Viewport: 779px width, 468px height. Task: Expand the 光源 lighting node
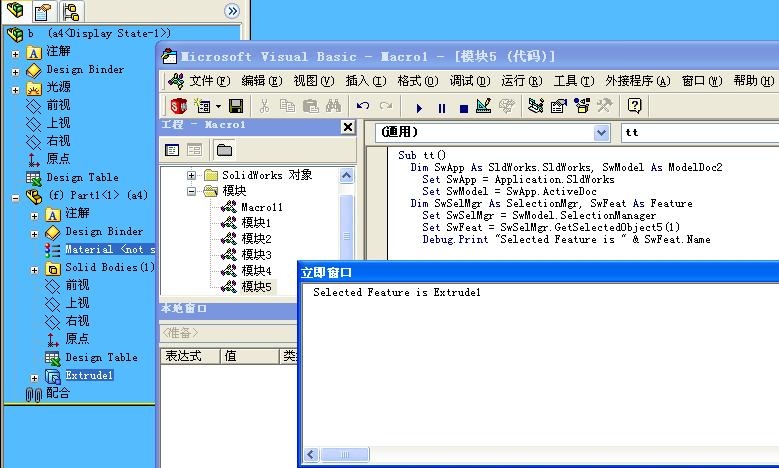tap(15, 90)
